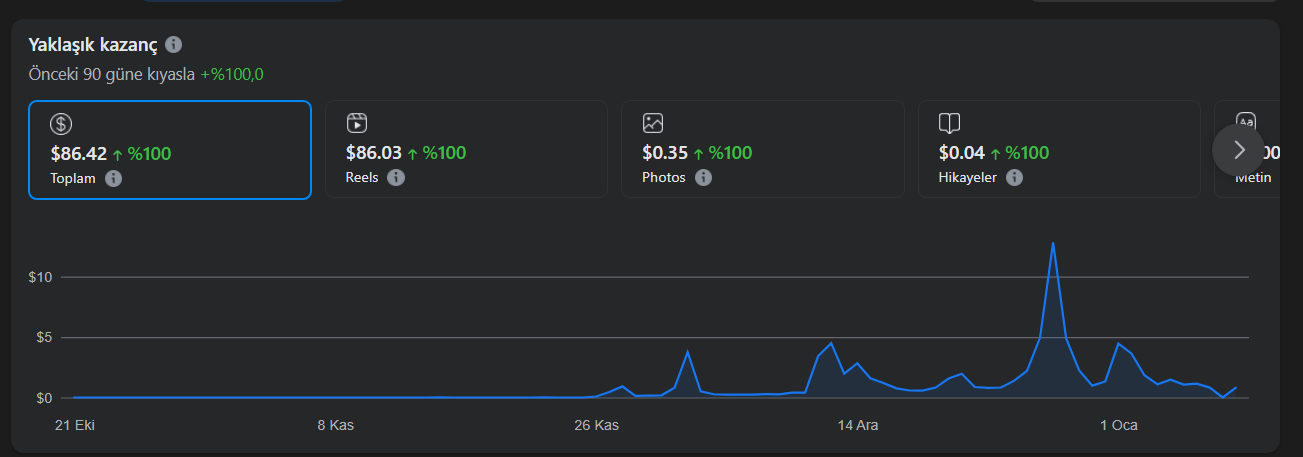Select the Hikayeler earnings card
Viewport: 1303px width, 457px height.
(1059, 149)
